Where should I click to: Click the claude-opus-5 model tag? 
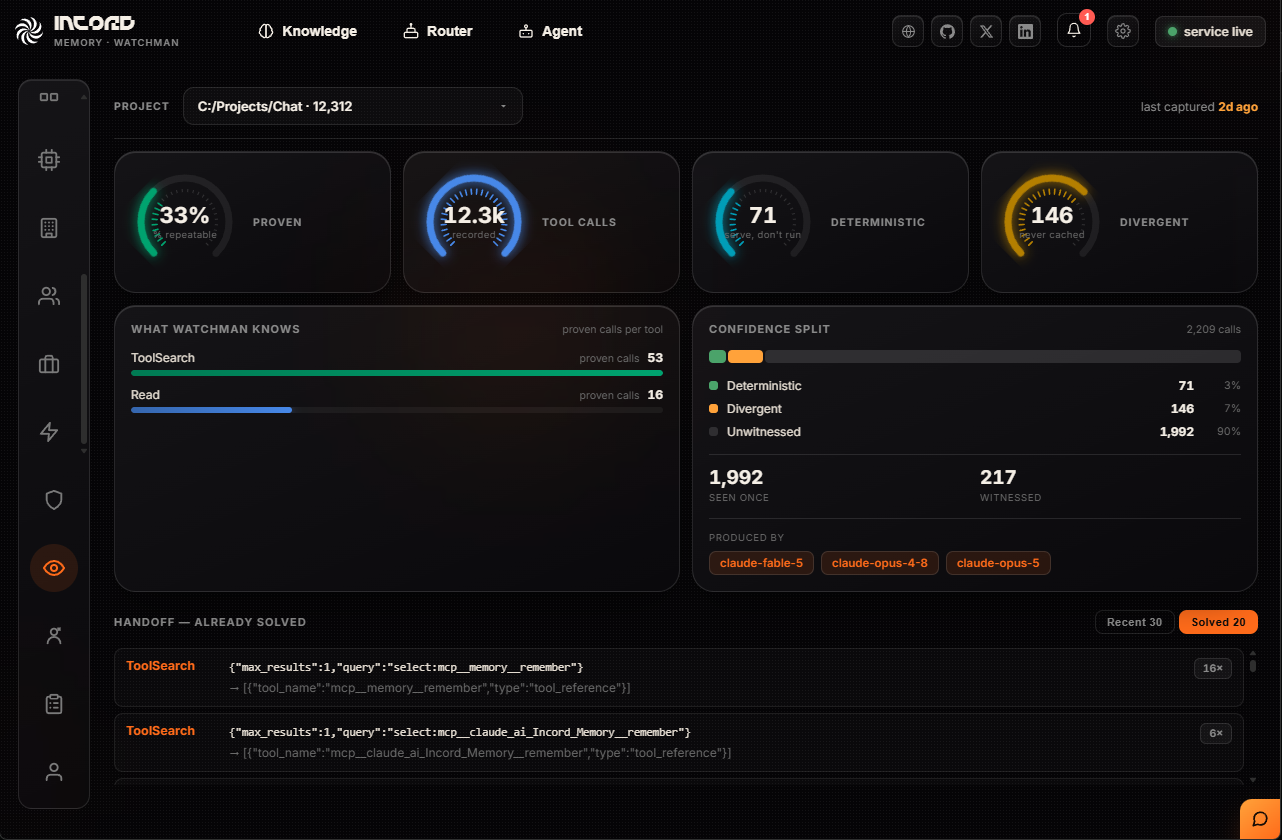998,563
